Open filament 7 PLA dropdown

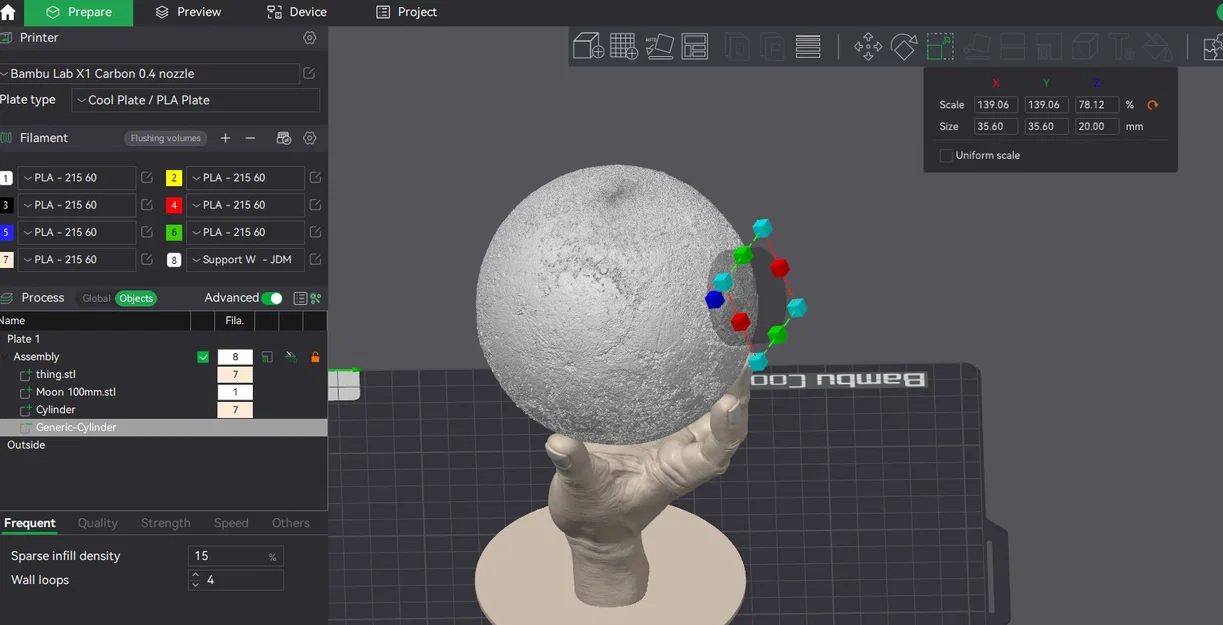[x=76, y=259]
